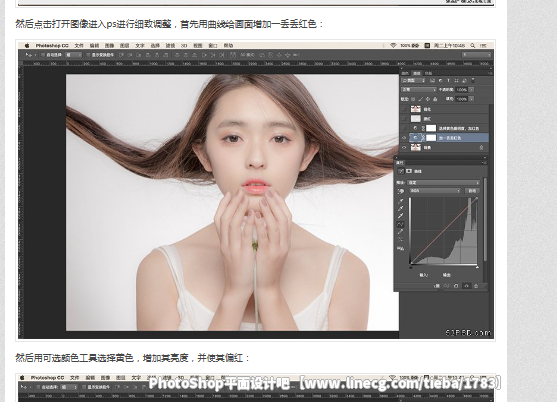
Task: Select the edit curve points tool
Action: 400,224
